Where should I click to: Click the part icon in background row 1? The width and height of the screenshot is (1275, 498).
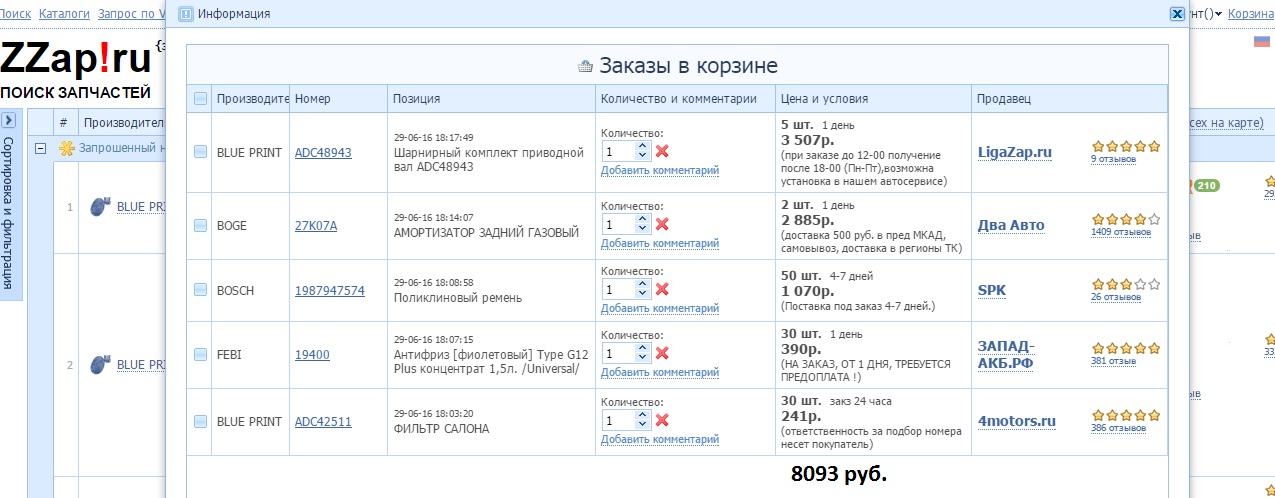coord(98,206)
